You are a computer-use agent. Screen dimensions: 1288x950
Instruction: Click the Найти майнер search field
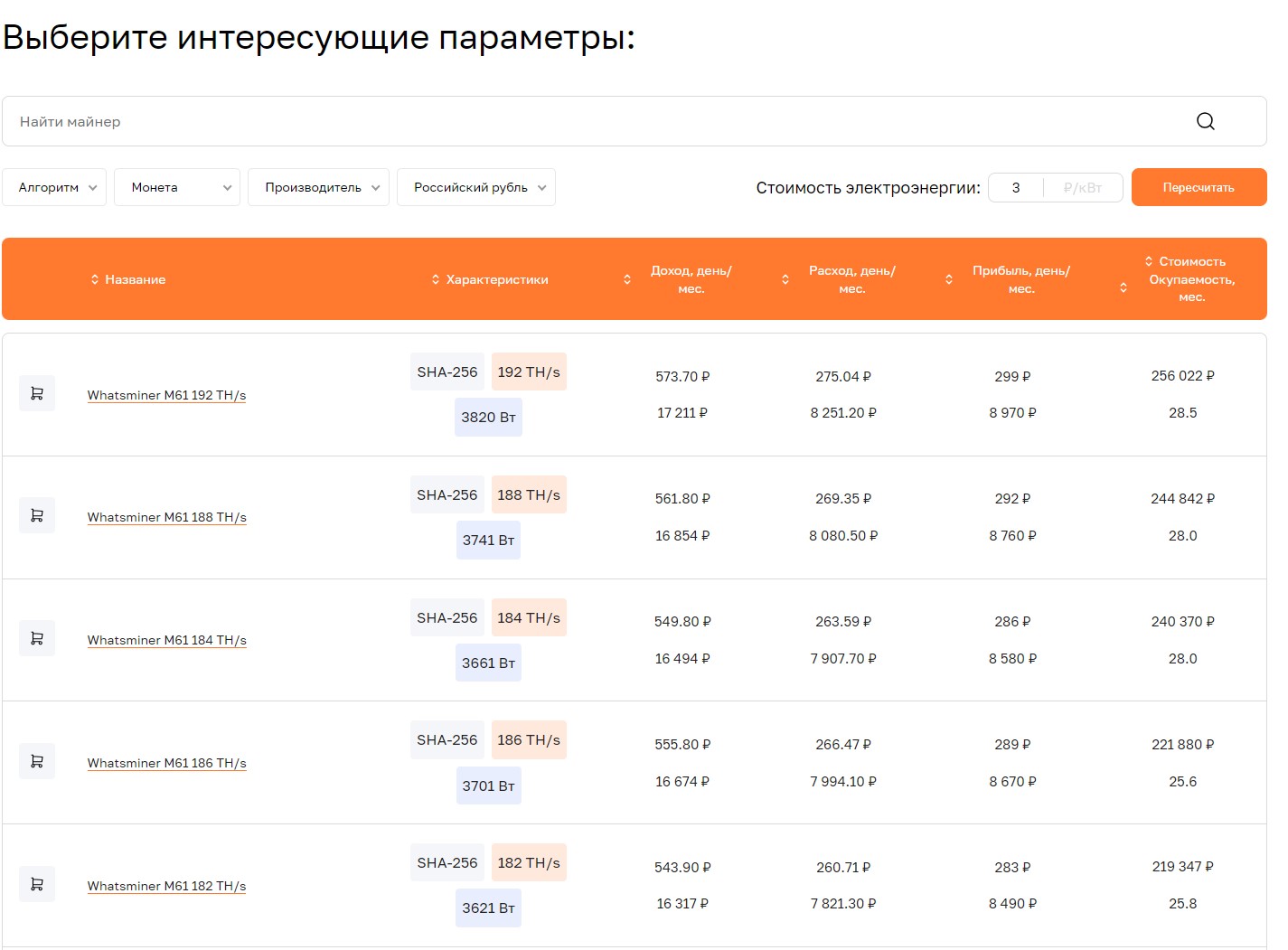[x=362, y=121]
